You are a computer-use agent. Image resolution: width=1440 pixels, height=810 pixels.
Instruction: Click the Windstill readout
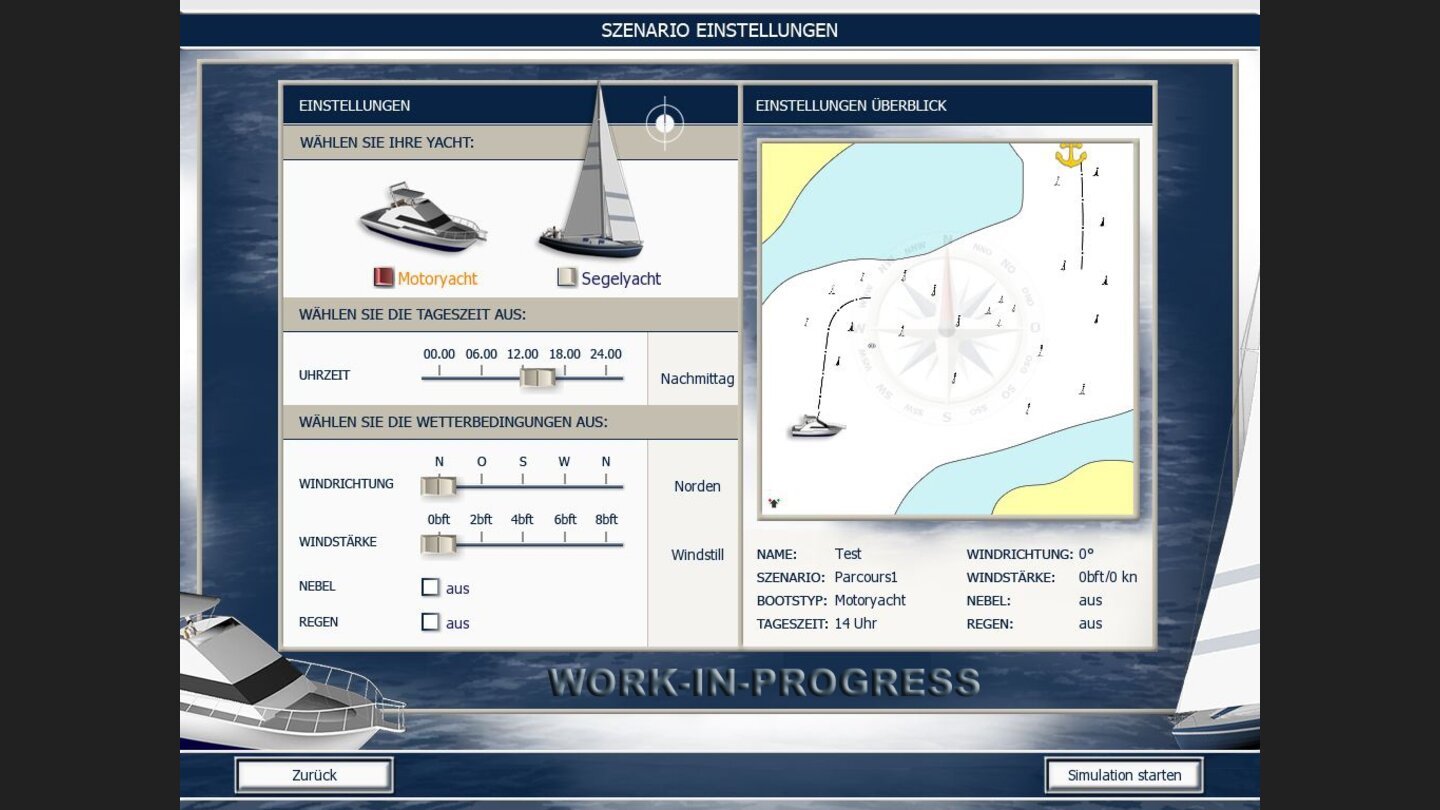pyautogui.click(x=697, y=554)
